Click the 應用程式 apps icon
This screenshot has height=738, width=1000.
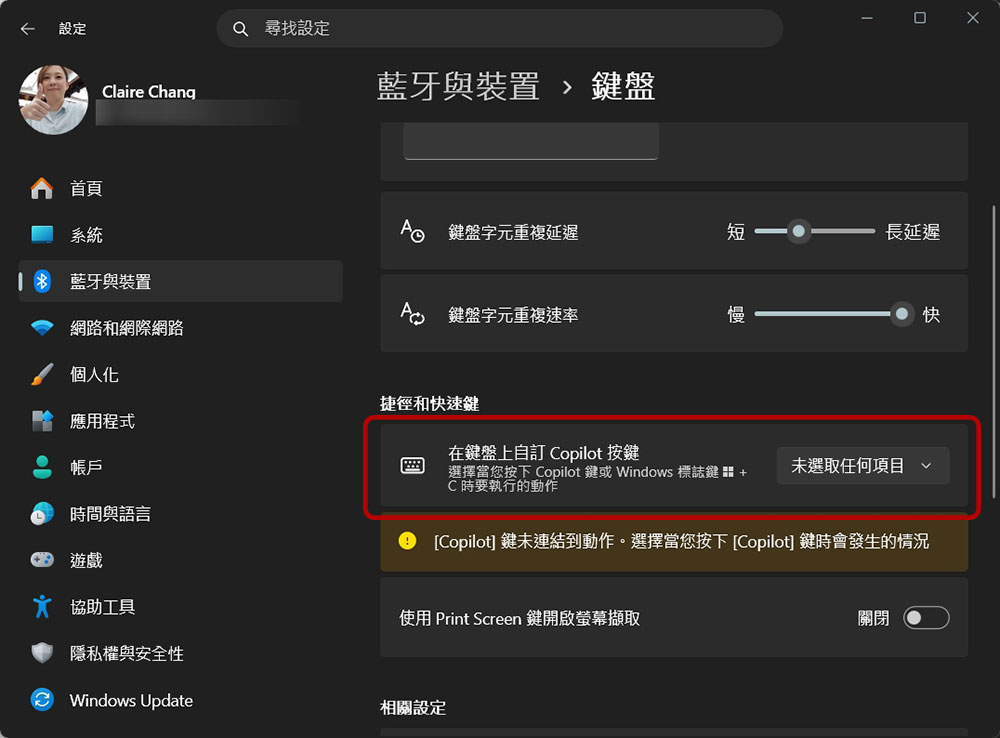(42, 421)
